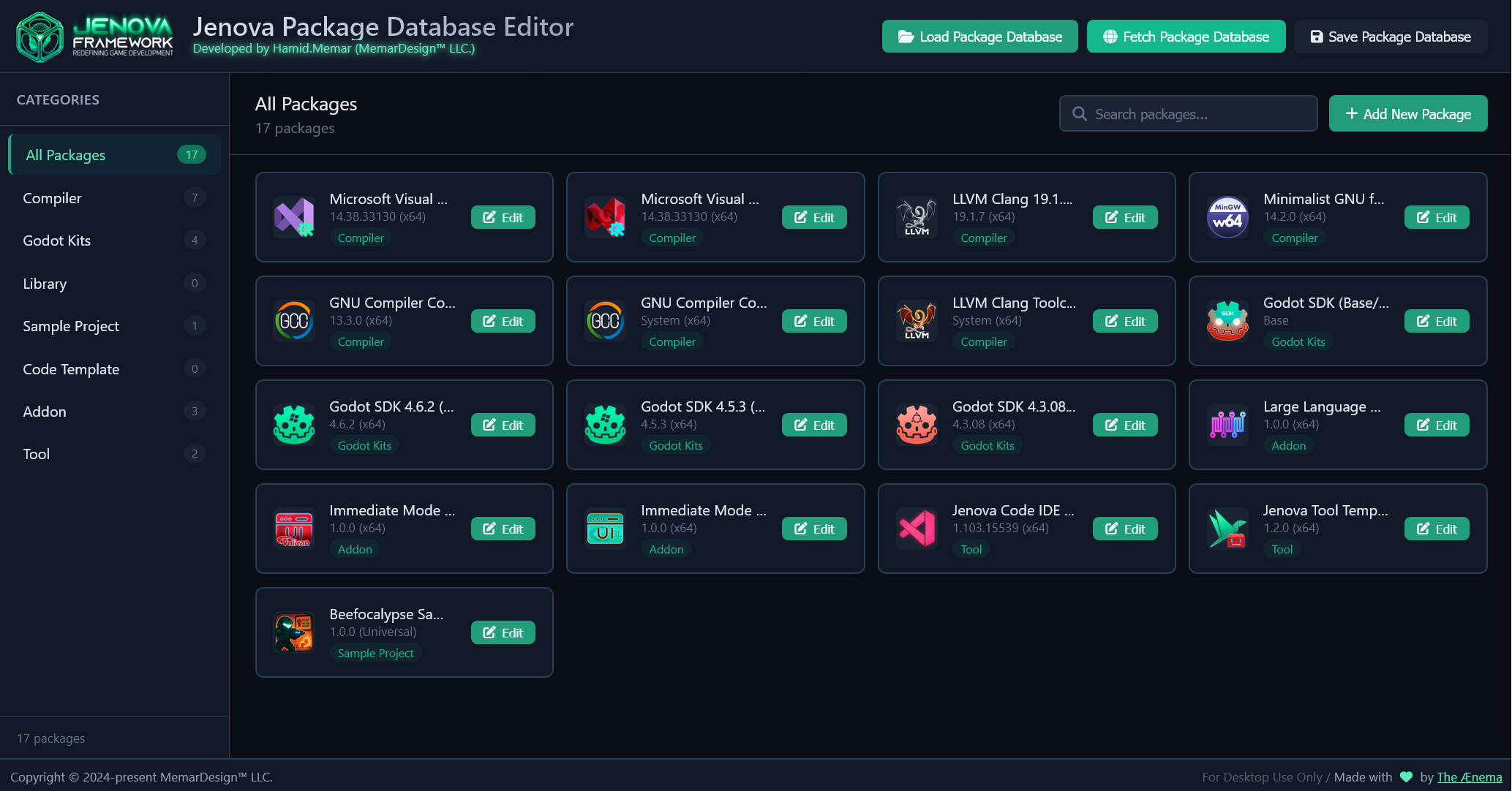This screenshot has width=1512, height=791.
Task: Edit Minimalist GNU 14.2.0 package
Action: pos(1437,217)
